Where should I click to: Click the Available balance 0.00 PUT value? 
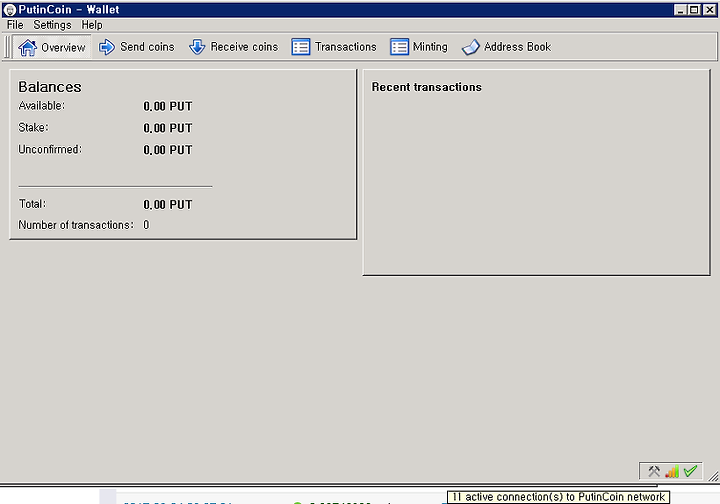(168, 106)
